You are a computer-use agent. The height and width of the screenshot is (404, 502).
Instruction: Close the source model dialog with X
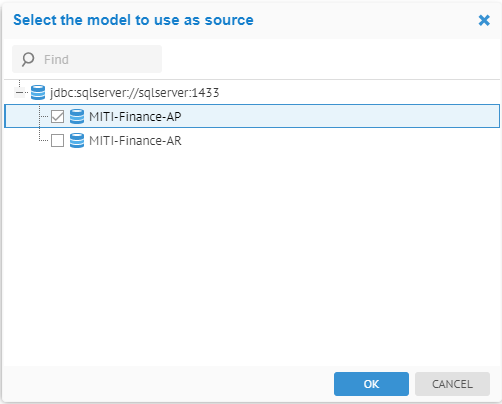click(484, 20)
